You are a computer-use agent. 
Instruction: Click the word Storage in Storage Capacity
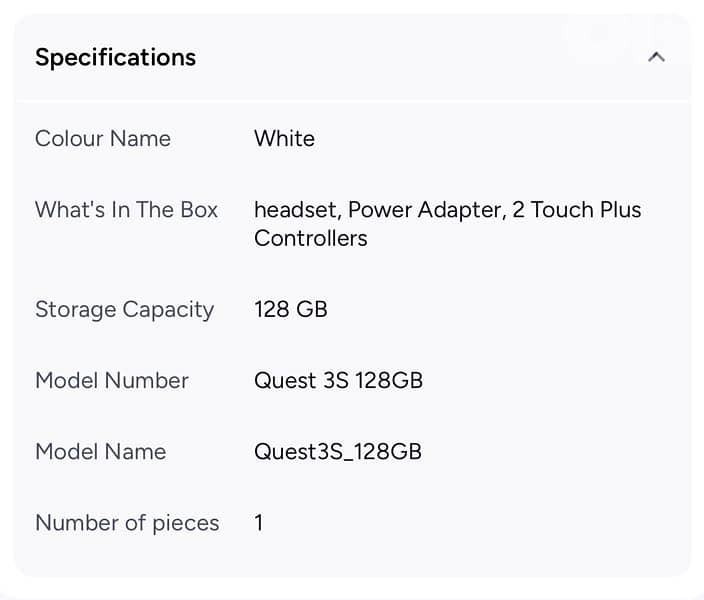pyautogui.click(x=74, y=309)
